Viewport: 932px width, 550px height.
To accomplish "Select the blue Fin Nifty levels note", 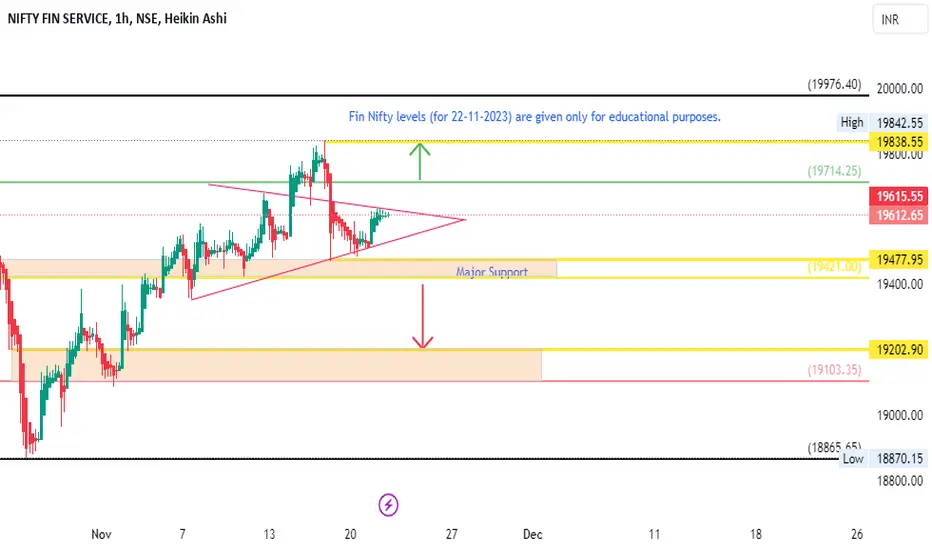I will click(x=534, y=117).
